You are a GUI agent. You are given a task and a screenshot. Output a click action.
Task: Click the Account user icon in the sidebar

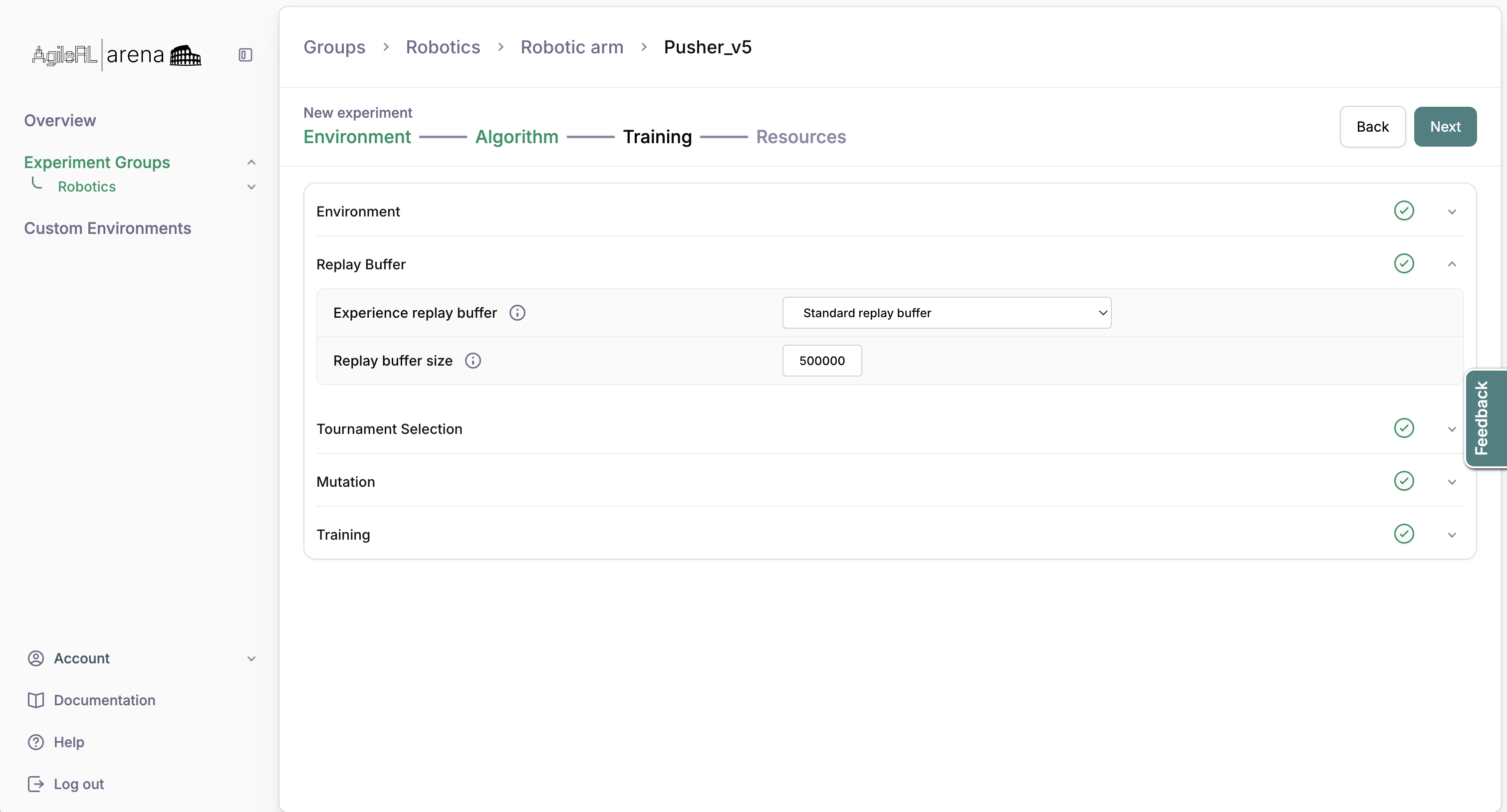[x=36, y=658]
